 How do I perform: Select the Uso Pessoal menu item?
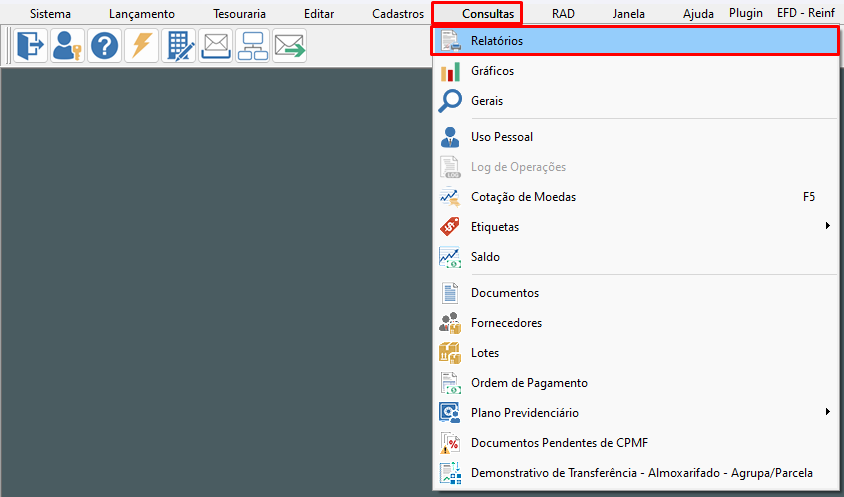click(x=502, y=137)
